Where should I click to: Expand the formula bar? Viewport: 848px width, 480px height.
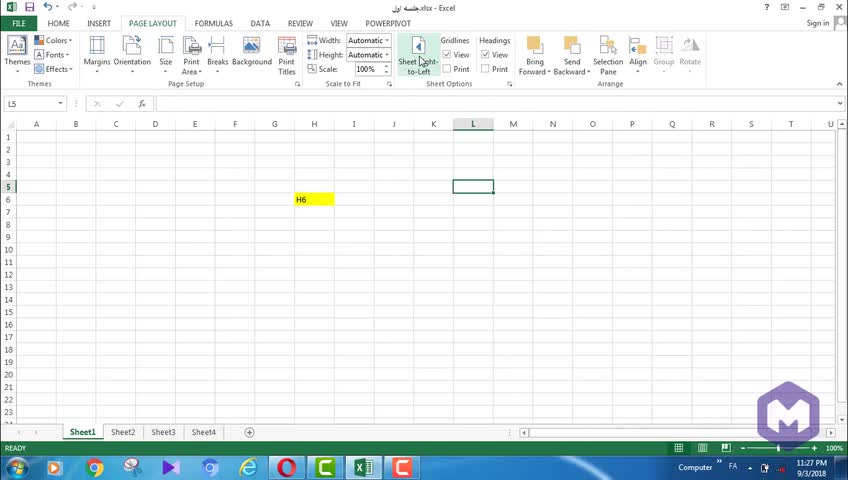pos(839,103)
